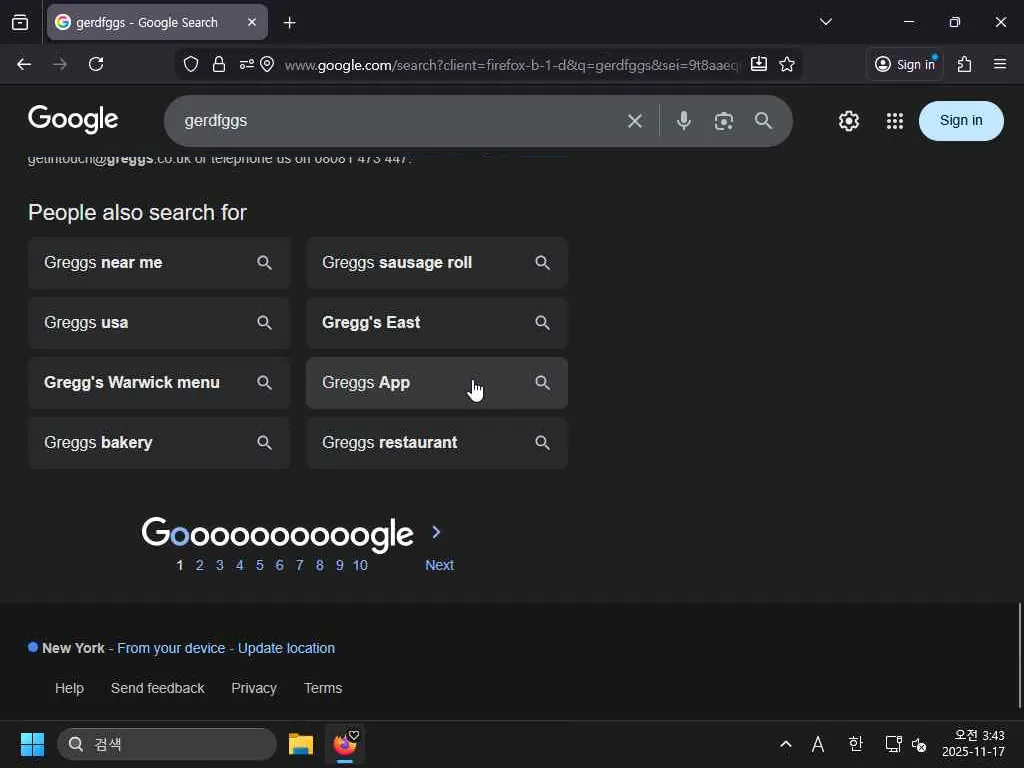
Task: Open site permissions icon in address bar
Action: point(246,64)
